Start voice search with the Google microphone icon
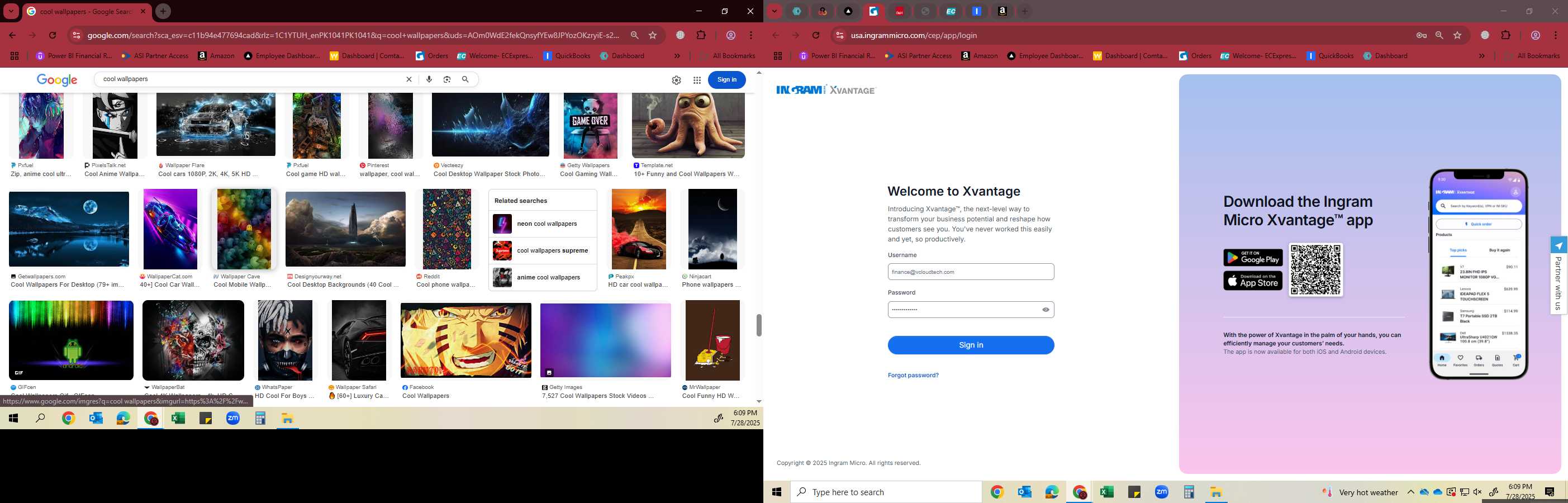1568x503 pixels. (x=429, y=79)
